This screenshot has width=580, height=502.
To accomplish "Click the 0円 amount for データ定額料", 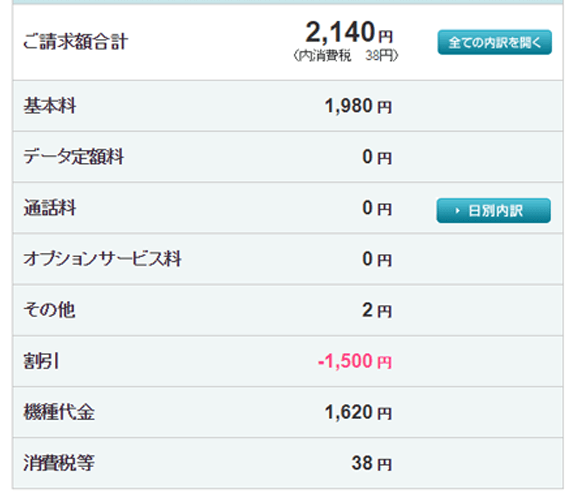I will click(x=377, y=157).
